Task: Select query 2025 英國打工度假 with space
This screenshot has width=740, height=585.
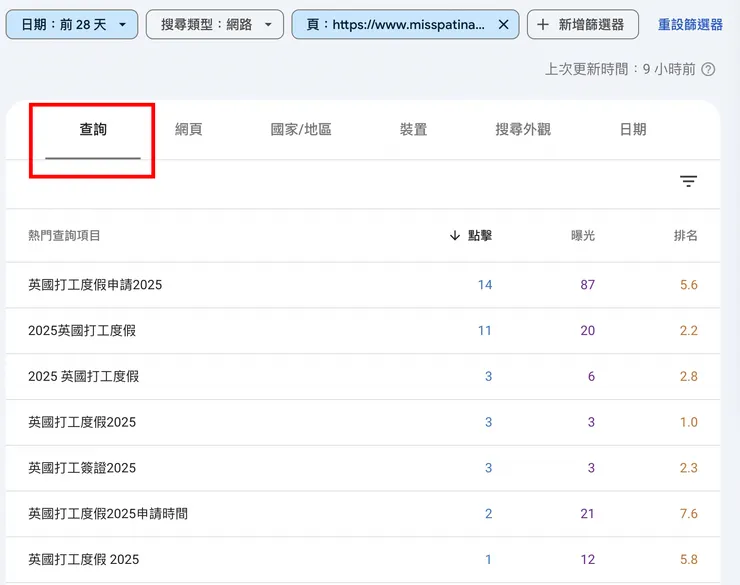Action: point(84,376)
